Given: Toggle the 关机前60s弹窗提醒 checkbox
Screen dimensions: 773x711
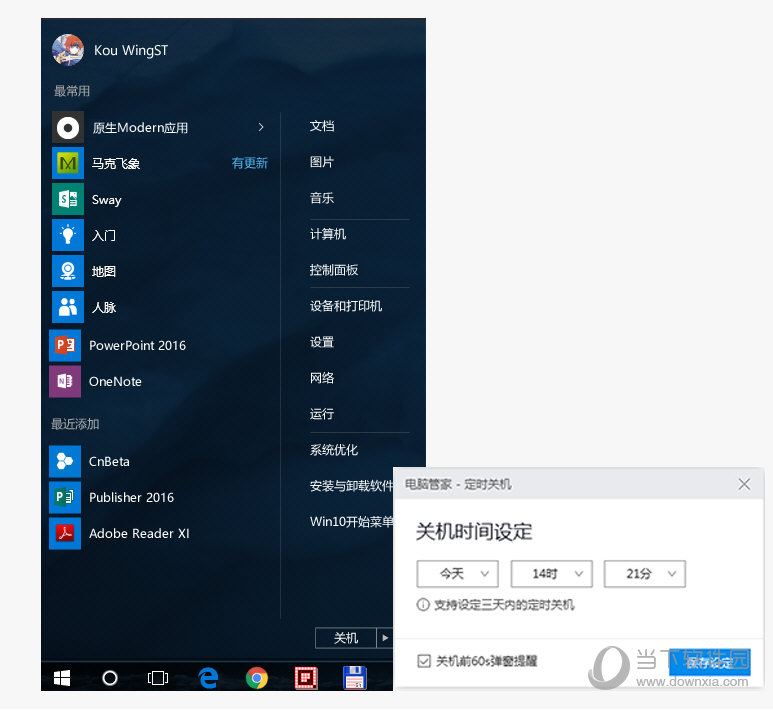Looking at the screenshot, I should [x=423, y=661].
